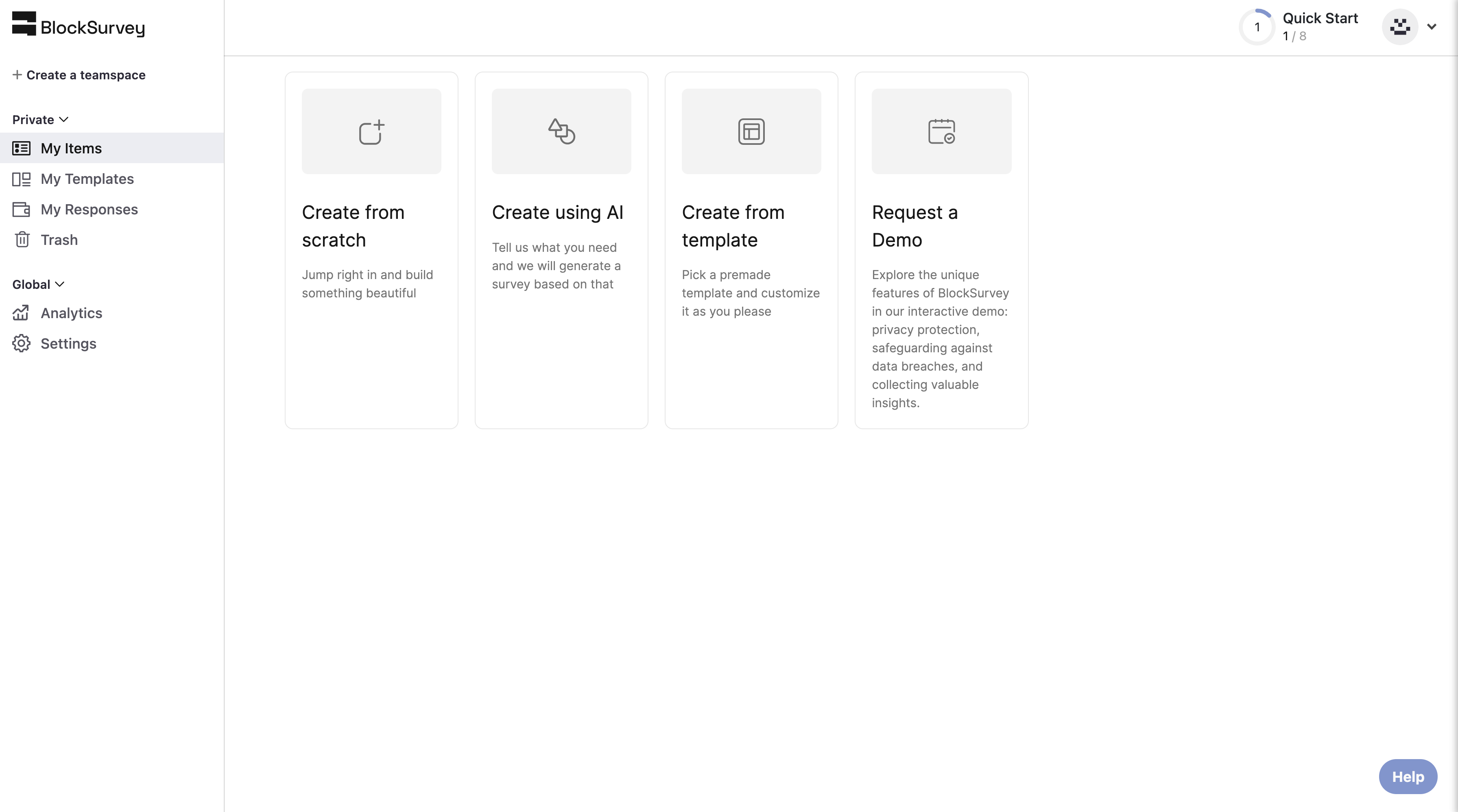Select My Items in the sidebar

(112, 148)
